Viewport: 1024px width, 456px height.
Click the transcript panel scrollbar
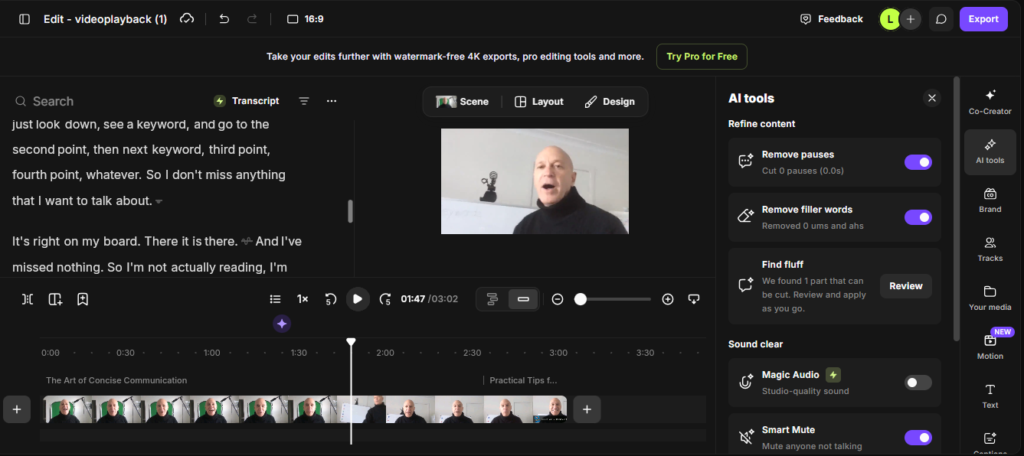pos(350,211)
